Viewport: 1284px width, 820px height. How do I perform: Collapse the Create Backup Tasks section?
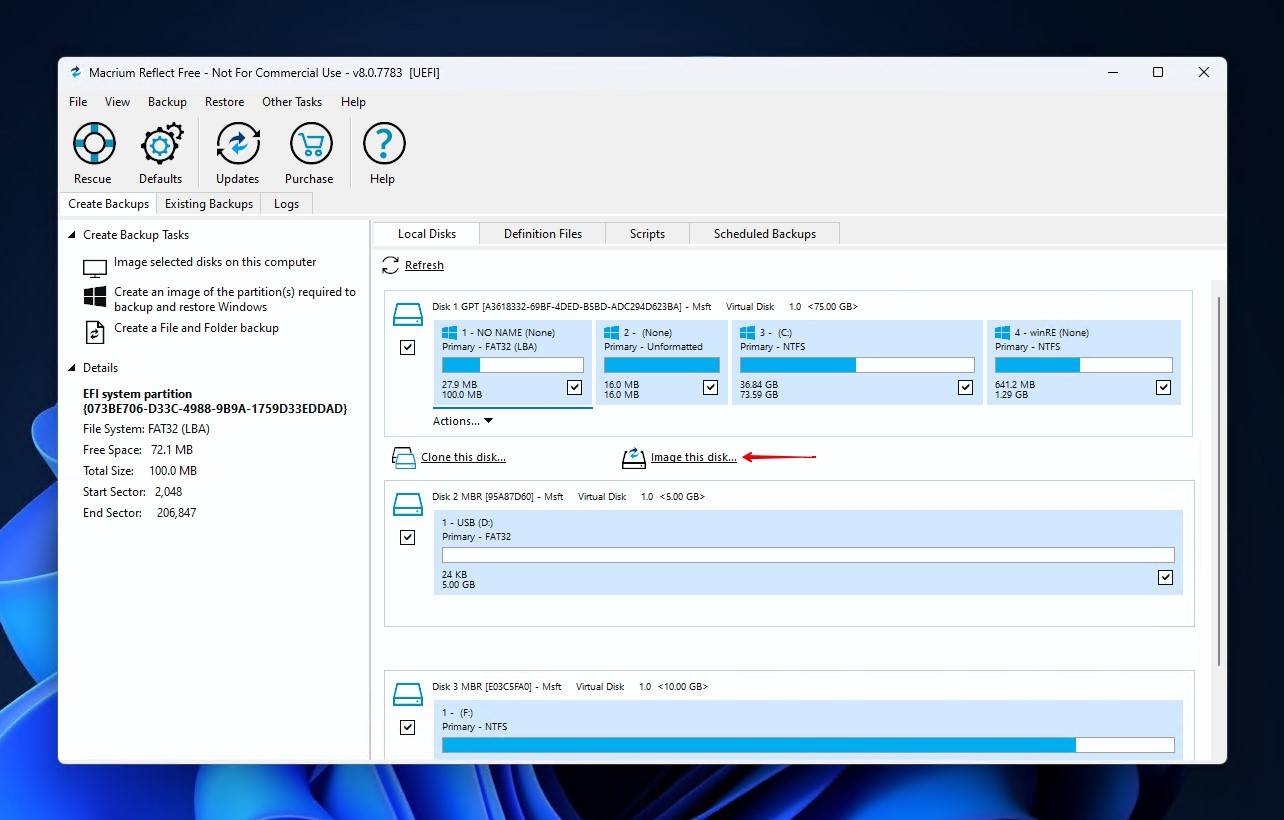tap(69, 234)
